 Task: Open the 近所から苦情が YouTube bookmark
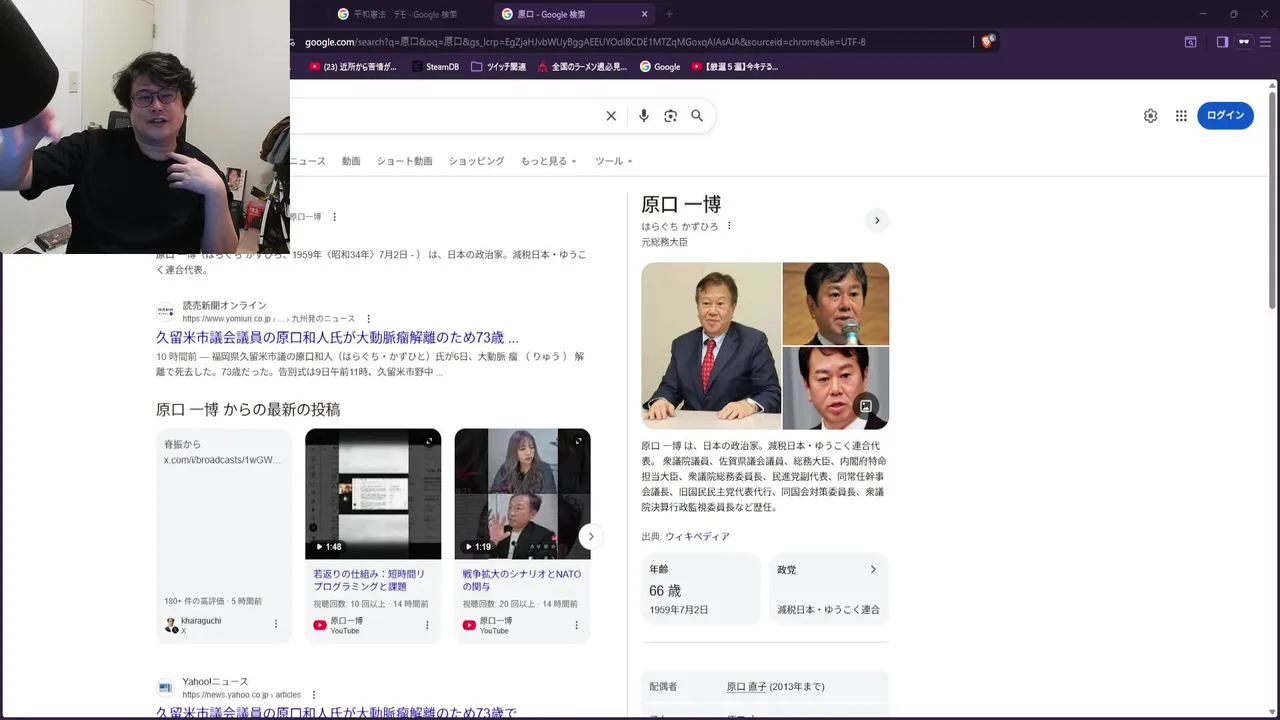click(x=353, y=67)
